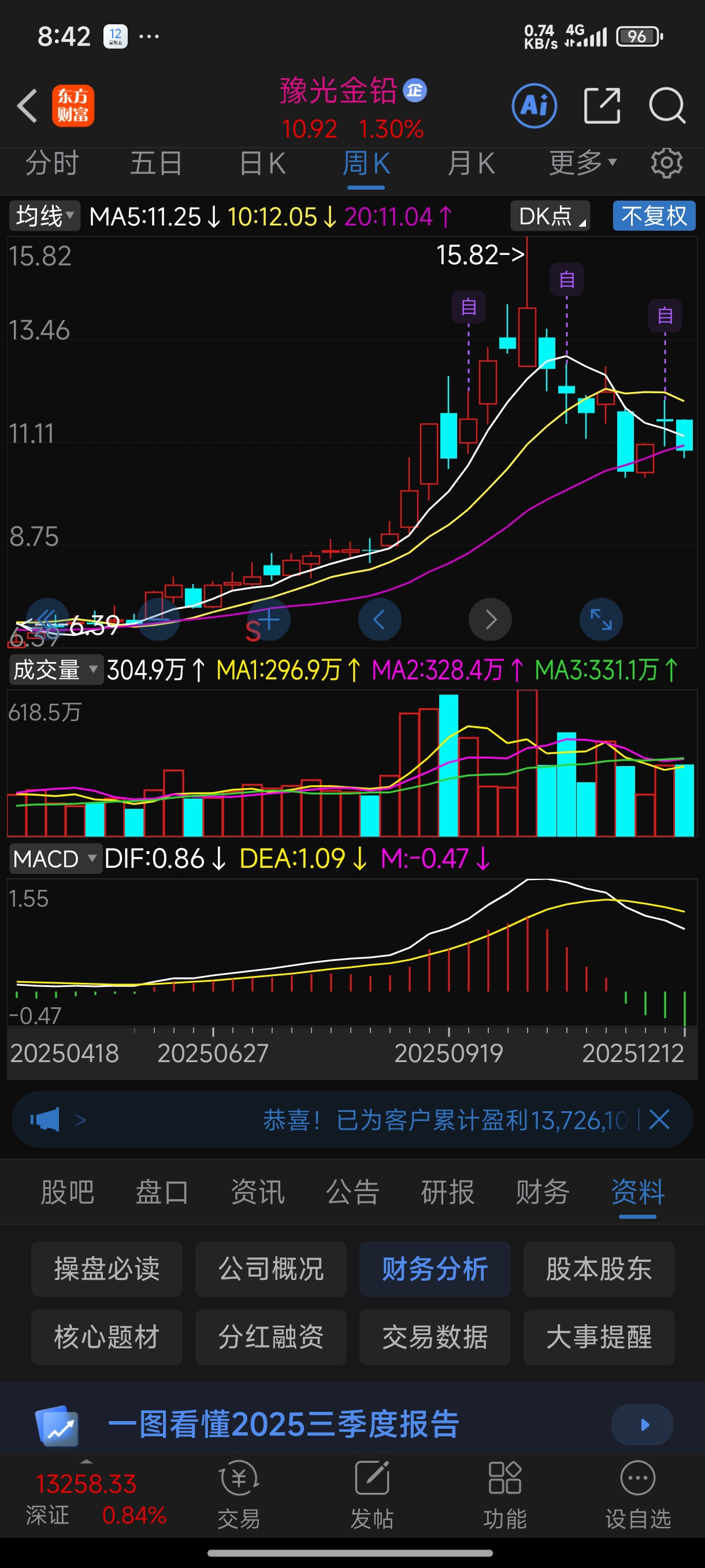
Task: Open the 研报 tab
Action: (x=448, y=1192)
